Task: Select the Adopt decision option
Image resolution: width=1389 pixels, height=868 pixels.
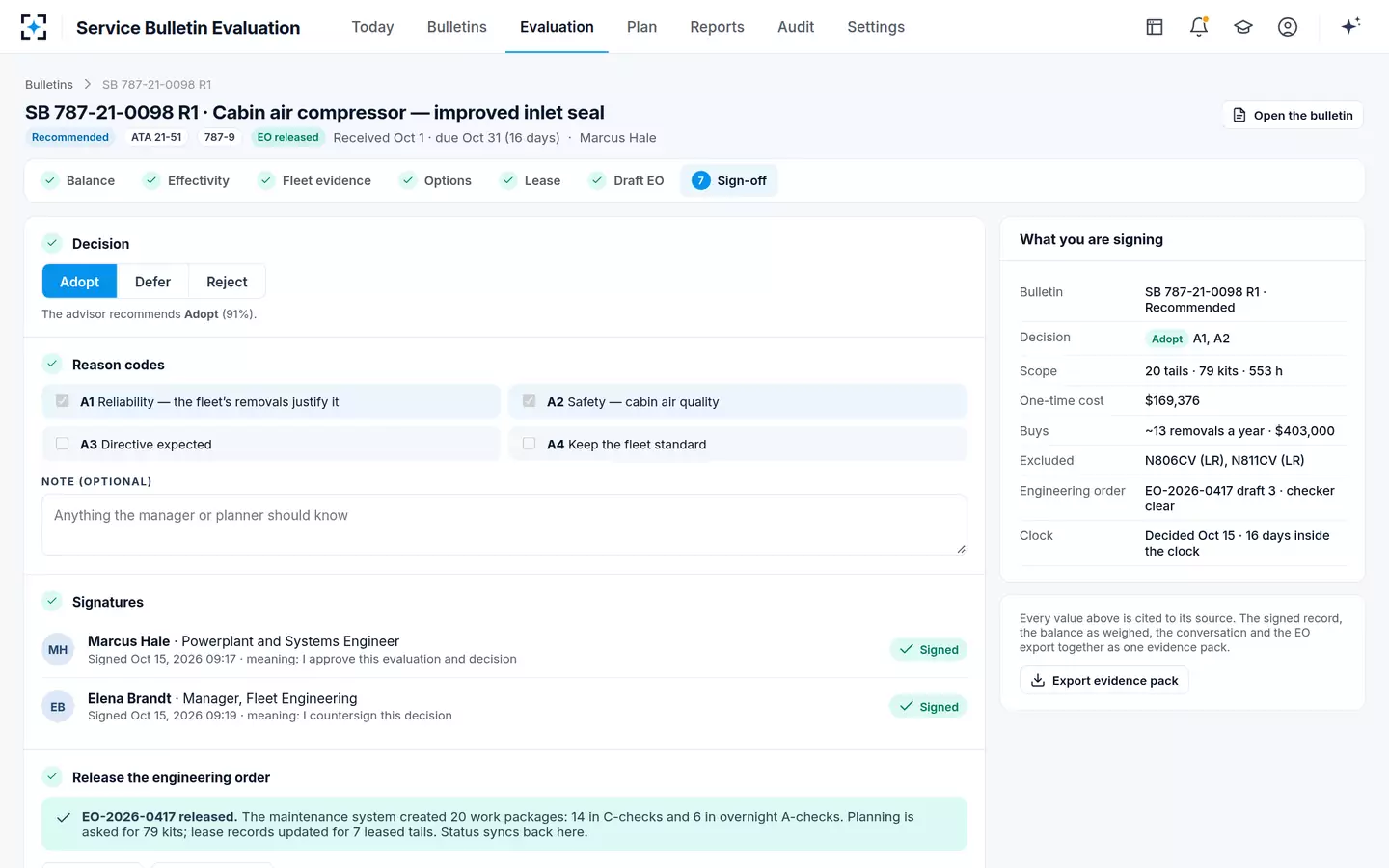Action: click(79, 282)
